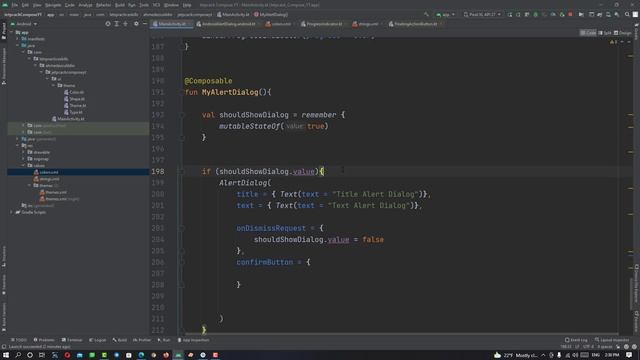Toggle Project tool window side tab
Image resolution: width=640 pixels, height=360 pixels.
coord(4,31)
